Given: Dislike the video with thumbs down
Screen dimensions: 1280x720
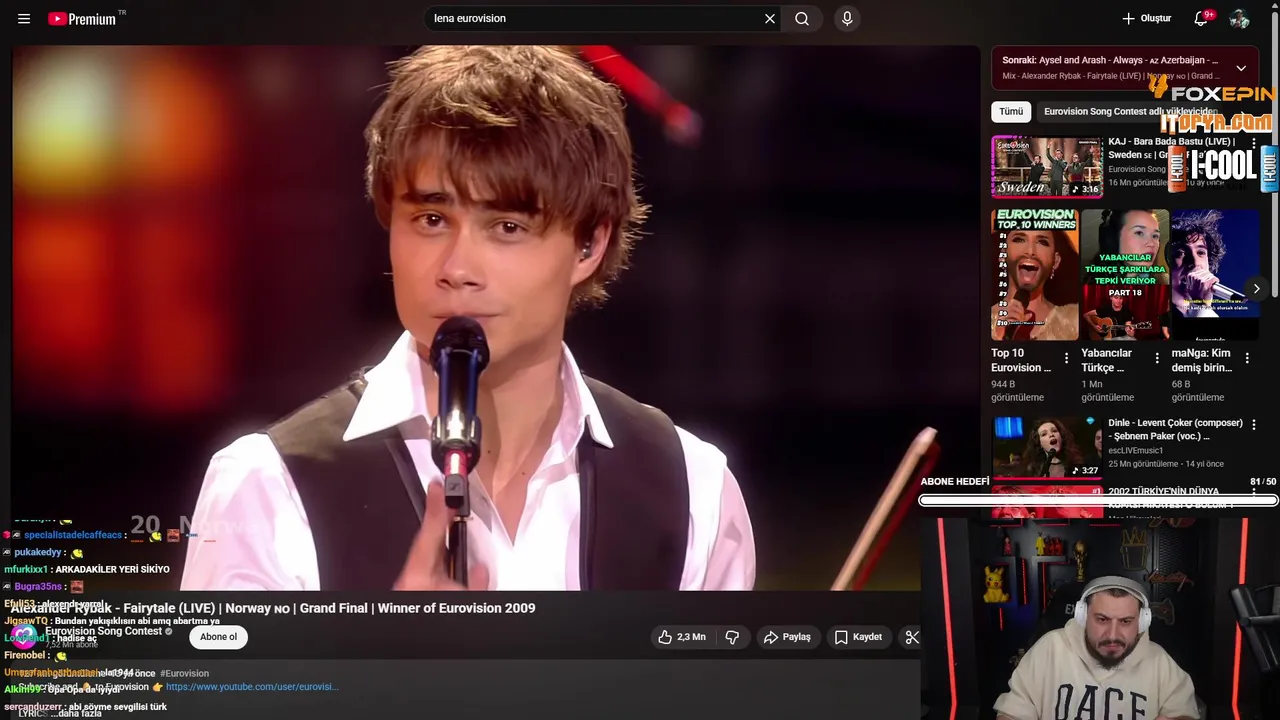Looking at the screenshot, I should point(732,637).
